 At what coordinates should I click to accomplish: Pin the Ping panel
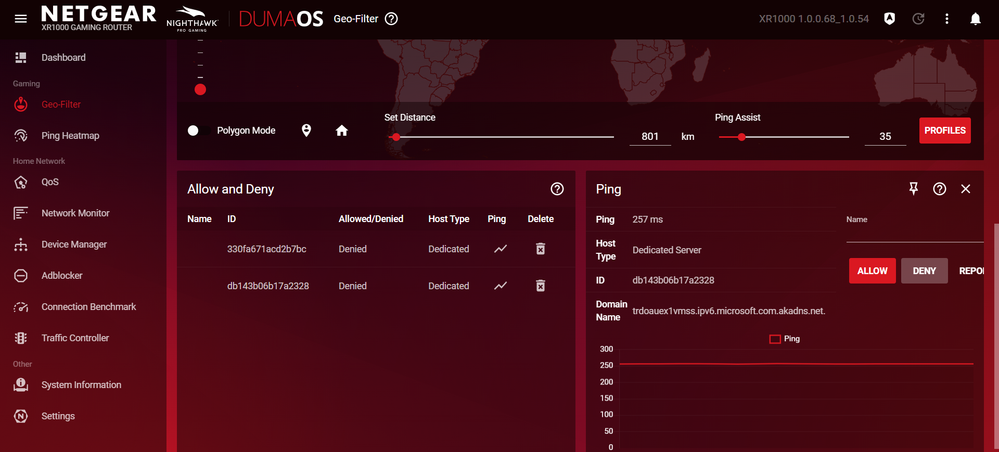(x=914, y=189)
